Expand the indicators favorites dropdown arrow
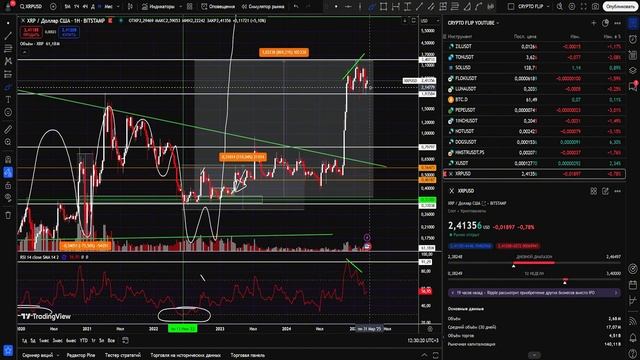This screenshot has width=640, height=360. click(180, 7)
